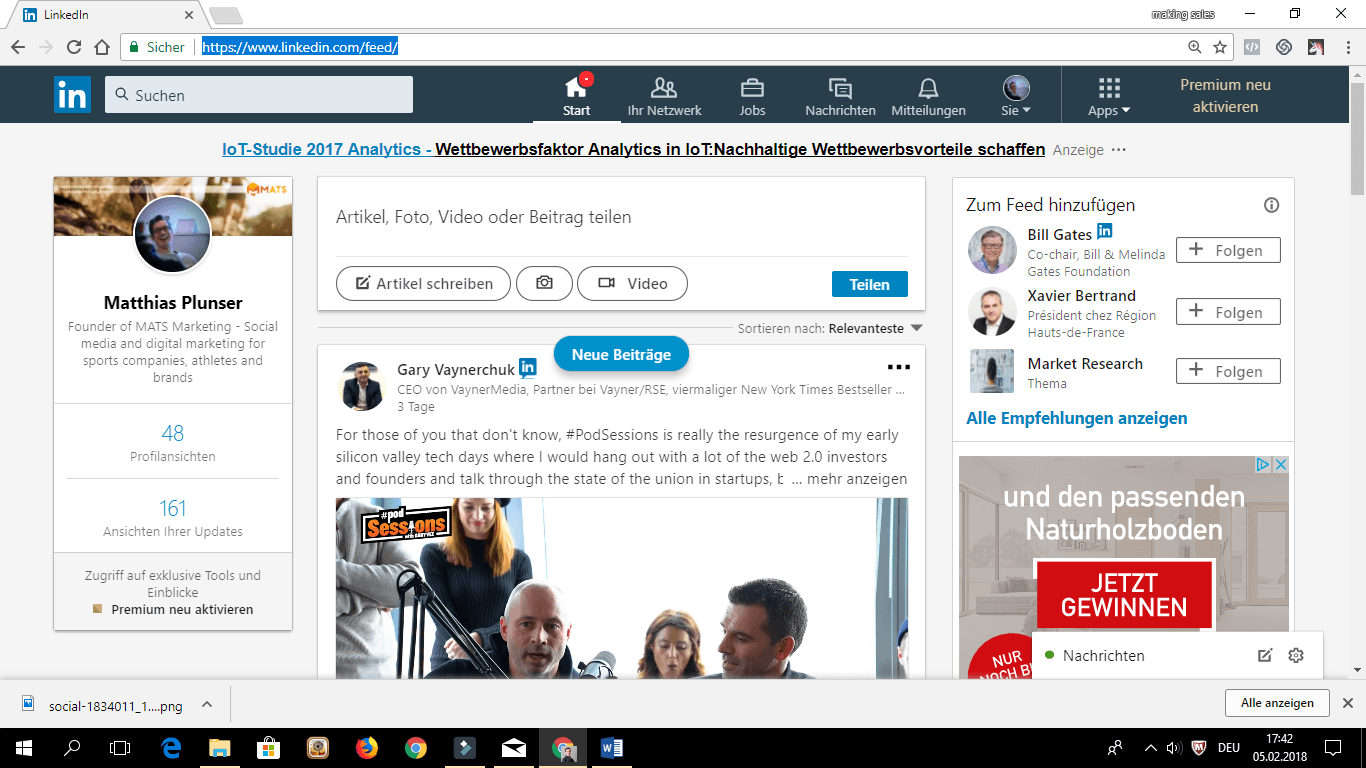Screen dimensions: 1366x768
Task: Open the Nachrichten messaging panel
Action: [1103, 656]
